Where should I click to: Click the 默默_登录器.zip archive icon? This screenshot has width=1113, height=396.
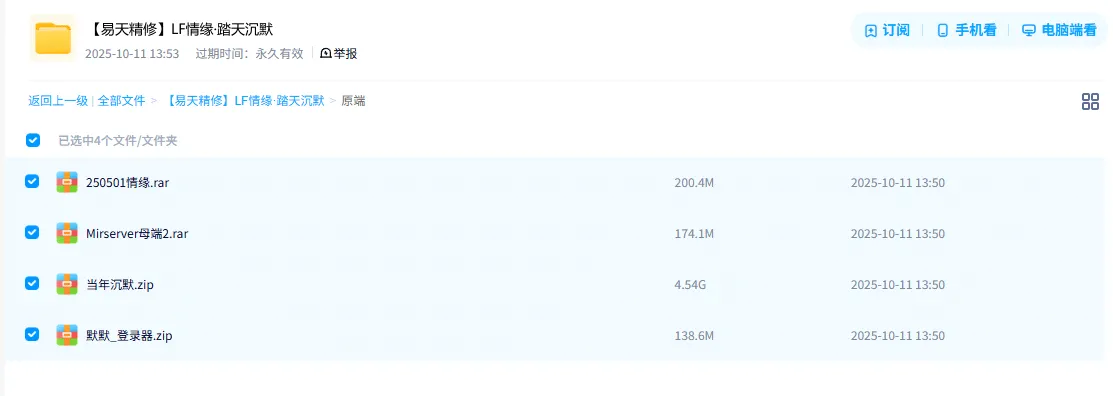click(x=67, y=335)
